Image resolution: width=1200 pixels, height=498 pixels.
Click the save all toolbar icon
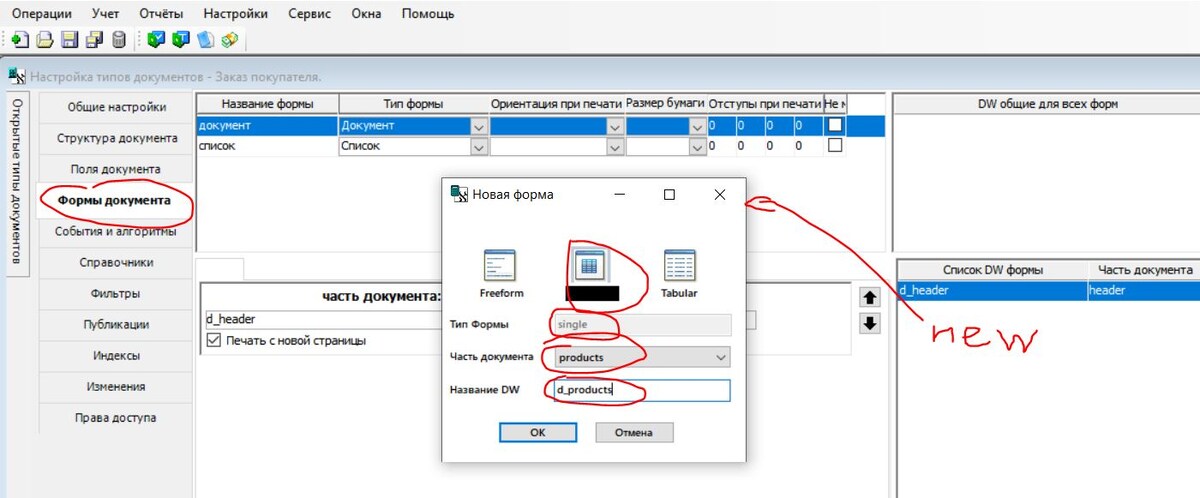coord(94,40)
